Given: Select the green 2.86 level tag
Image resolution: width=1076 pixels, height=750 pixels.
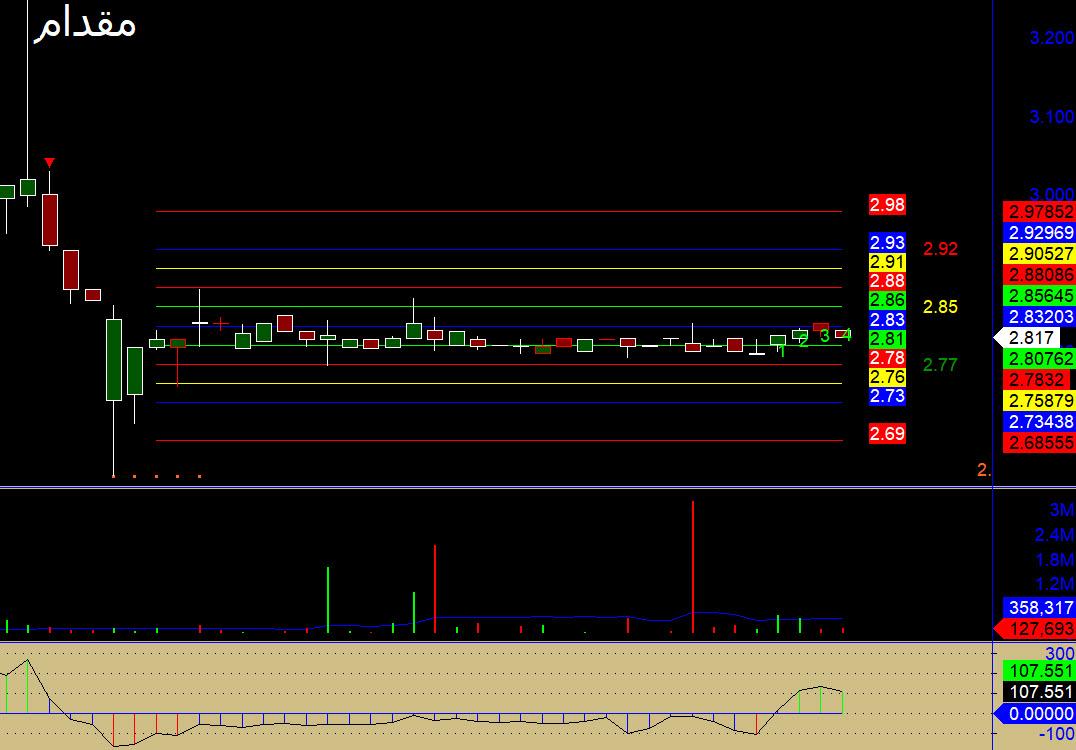Looking at the screenshot, I should coord(887,300).
